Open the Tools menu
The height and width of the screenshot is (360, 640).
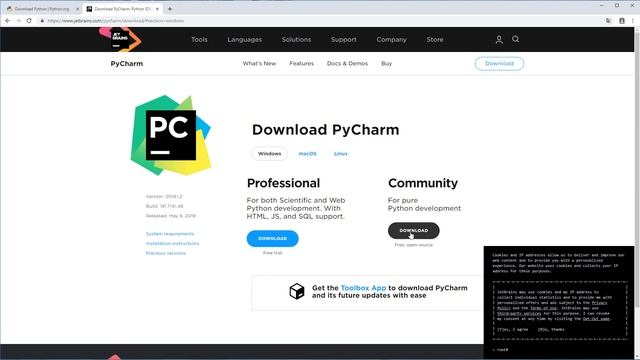pyautogui.click(x=199, y=40)
